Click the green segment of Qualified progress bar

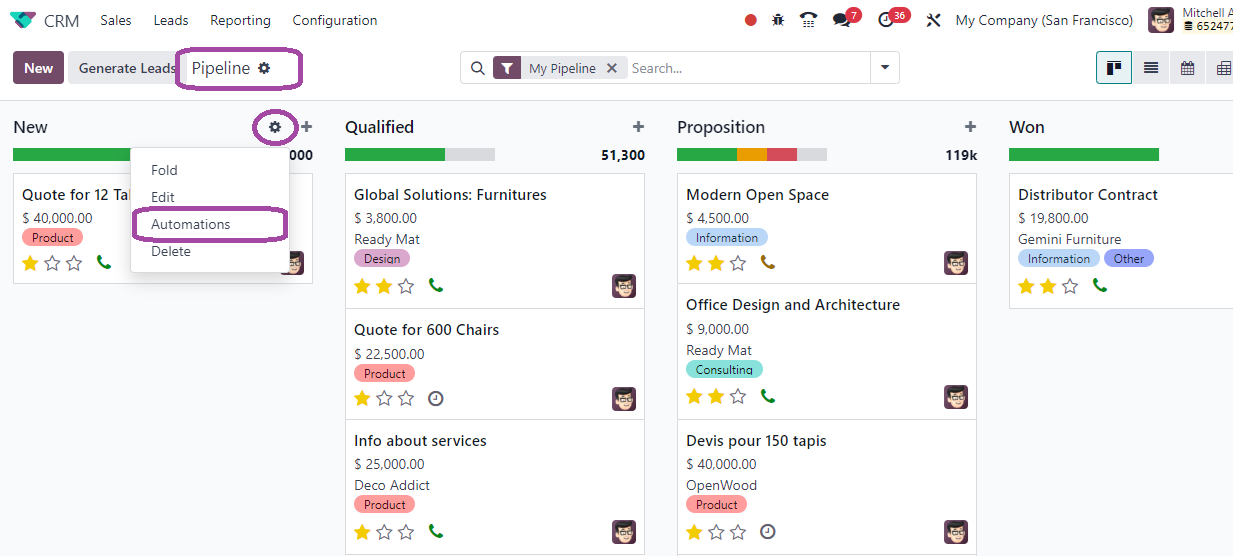(x=395, y=155)
